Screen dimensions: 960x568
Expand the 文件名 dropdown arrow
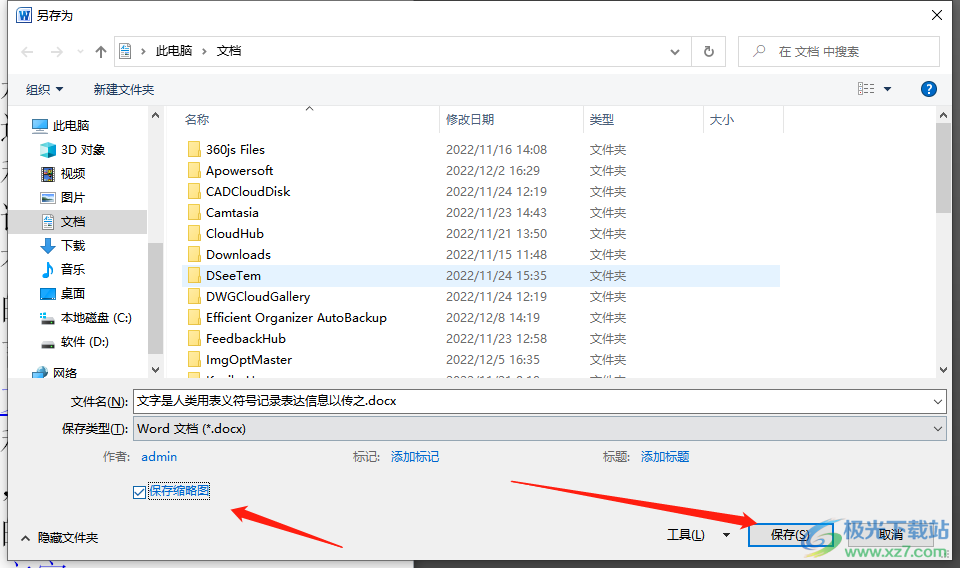[937, 402]
